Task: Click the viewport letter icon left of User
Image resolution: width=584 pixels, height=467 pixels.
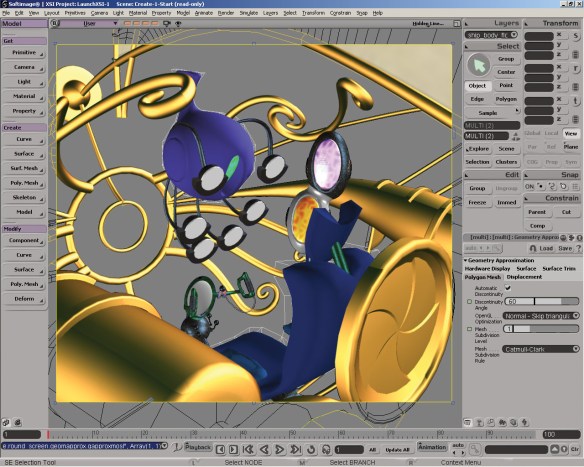Action: click(x=55, y=23)
